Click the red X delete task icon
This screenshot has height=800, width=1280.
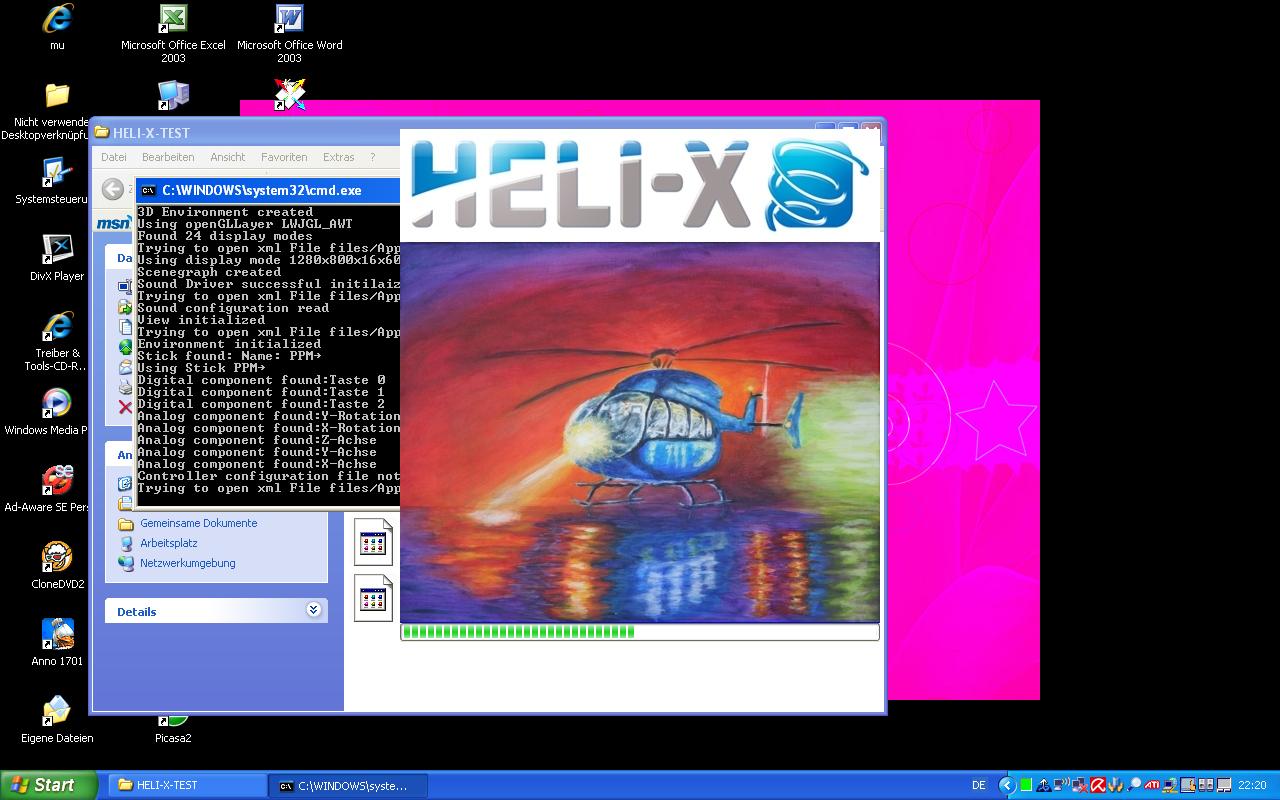pos(125,406)
